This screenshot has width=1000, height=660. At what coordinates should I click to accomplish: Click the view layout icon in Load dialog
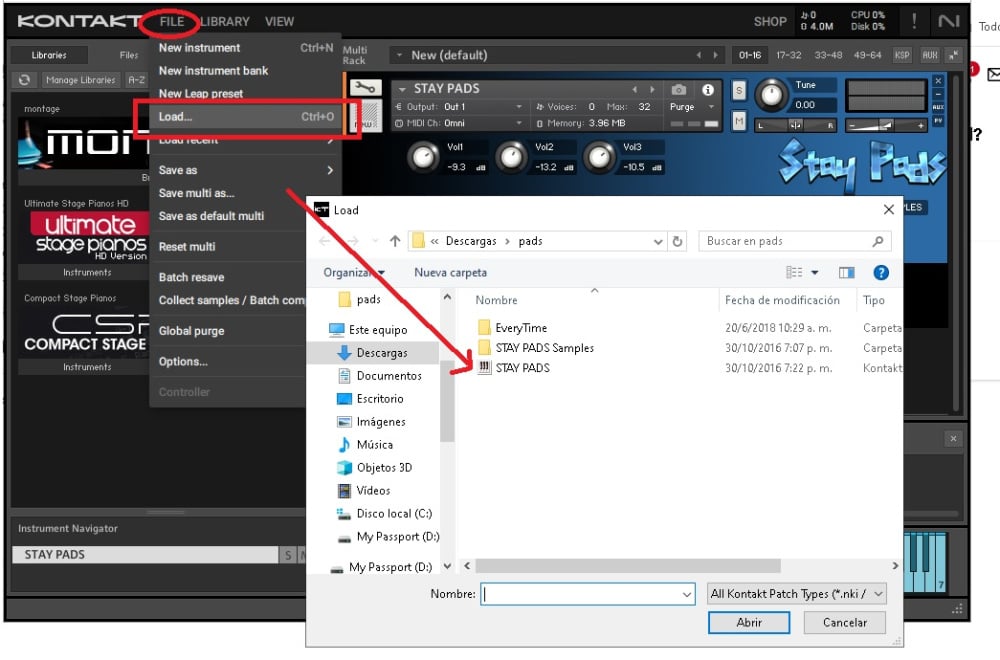click(794, 273)
